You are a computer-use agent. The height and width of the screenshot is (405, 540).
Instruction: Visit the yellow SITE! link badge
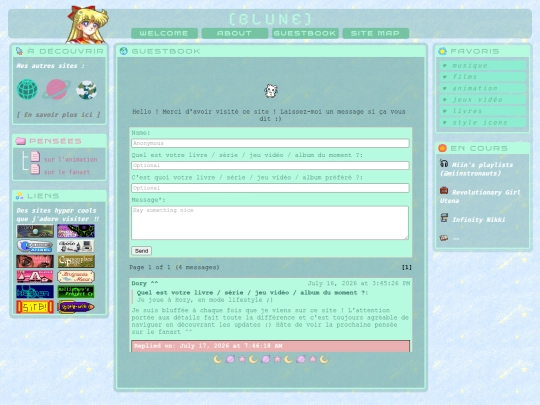click(35, 307)
